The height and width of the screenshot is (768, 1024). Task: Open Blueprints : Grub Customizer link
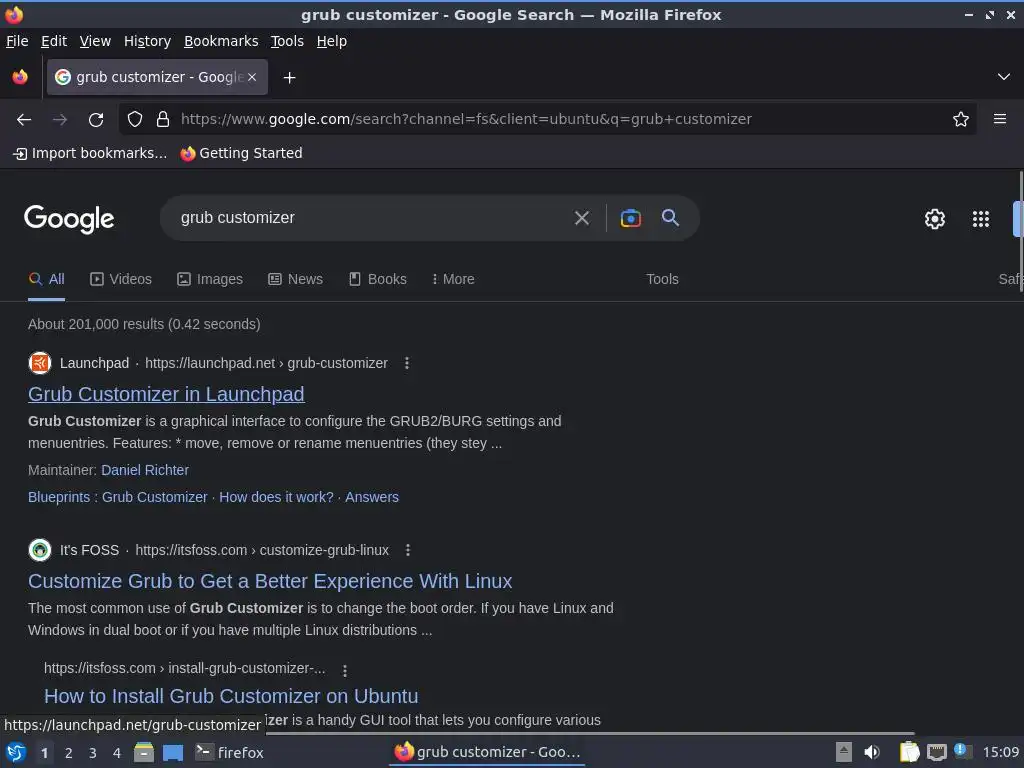(x=118, y=498)
